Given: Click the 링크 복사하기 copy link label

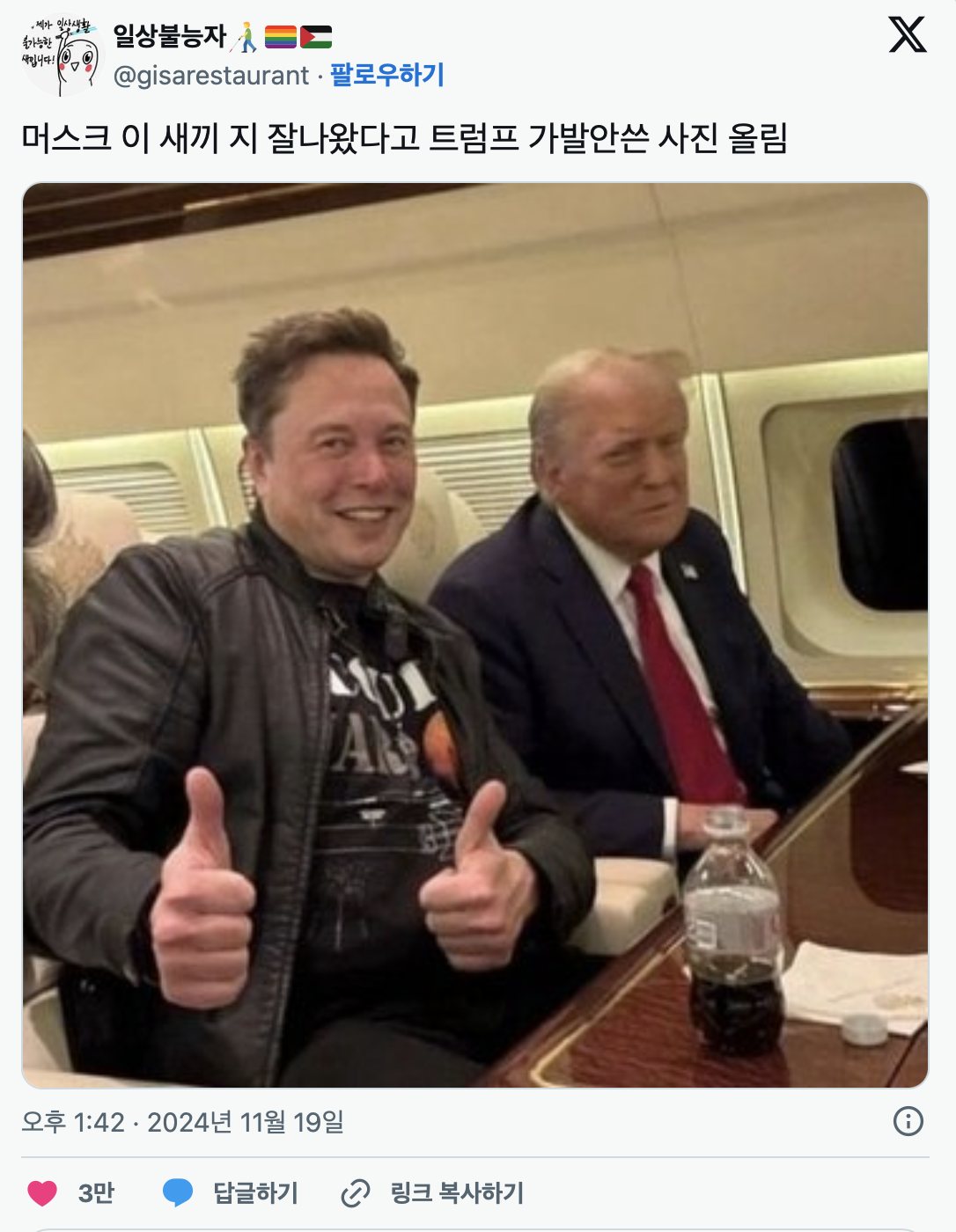Looking at the screenshot, I should [x=457, y=1193].
